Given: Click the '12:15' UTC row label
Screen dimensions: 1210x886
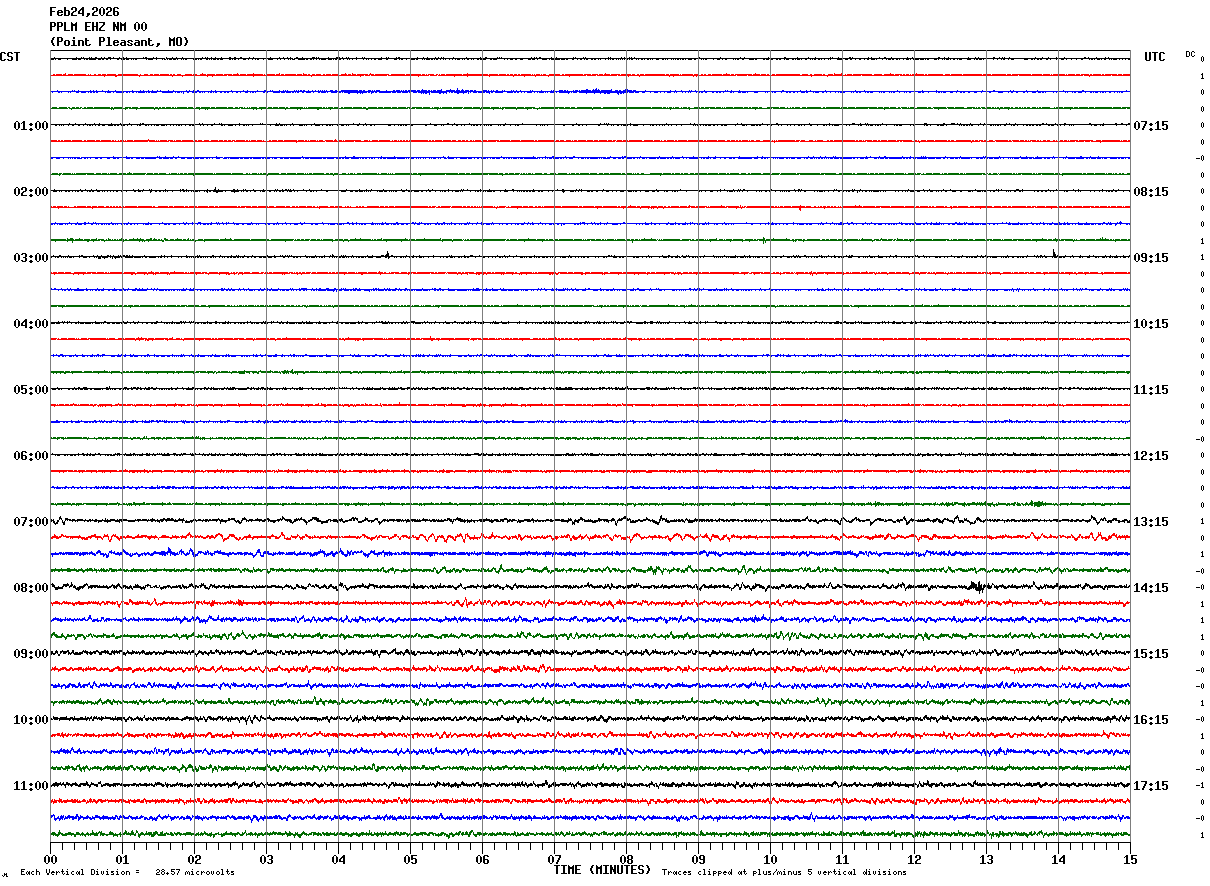Looking at the screenshot, I should [1151, 456].
